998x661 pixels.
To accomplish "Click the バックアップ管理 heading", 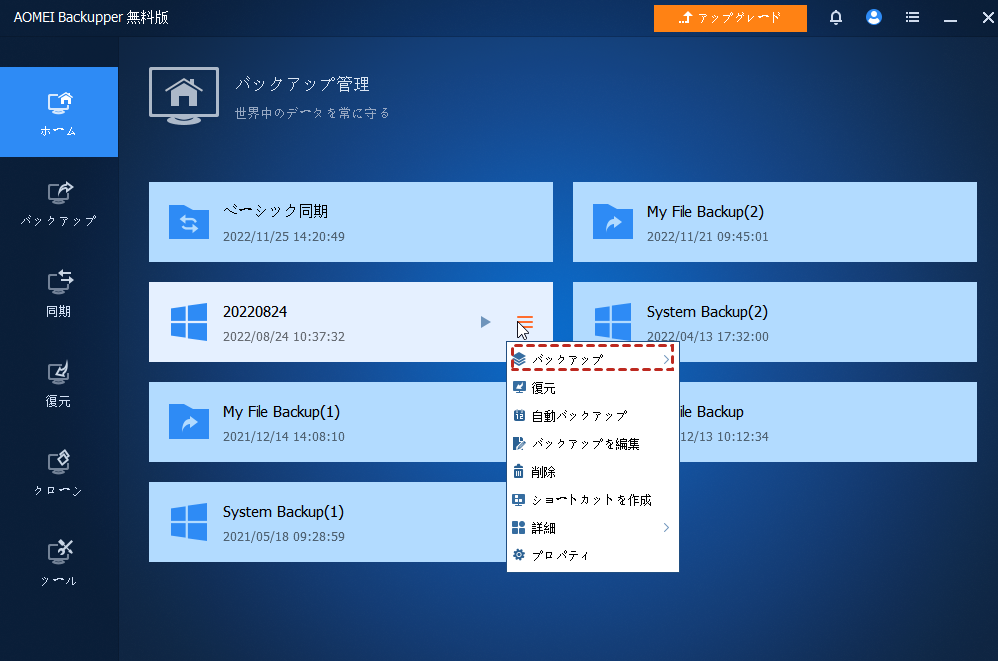I will pyautogui.click(x=302, y=84).
